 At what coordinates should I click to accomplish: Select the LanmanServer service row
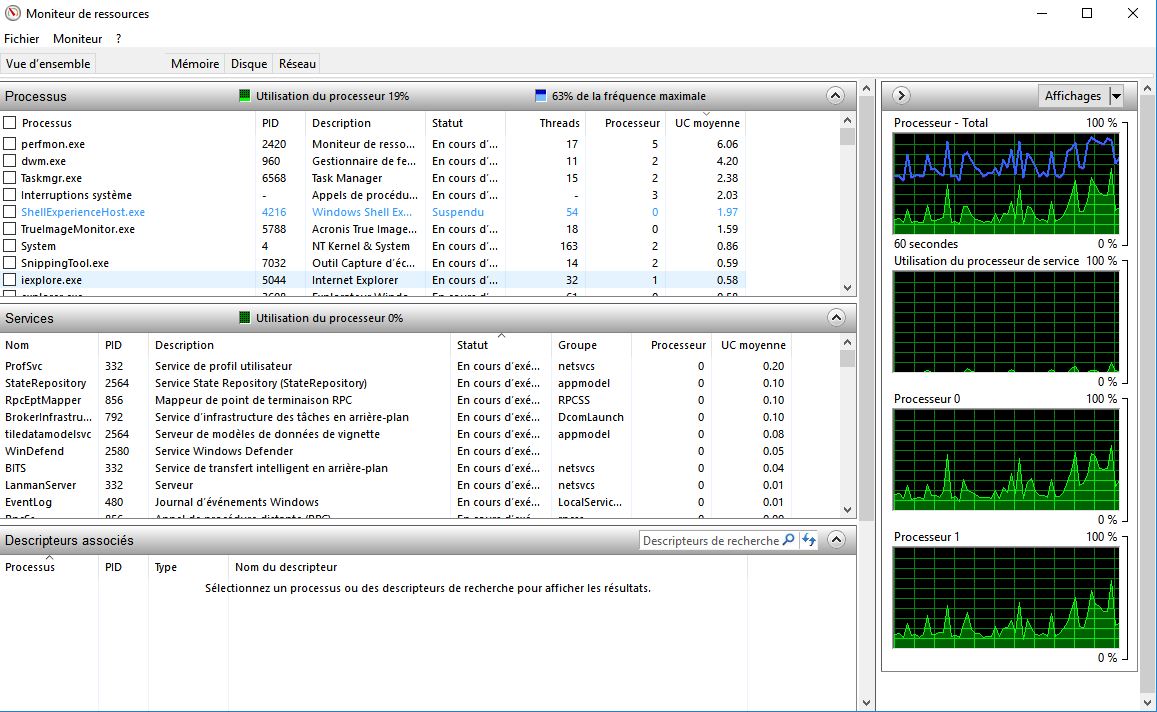[x=397, y=485]
